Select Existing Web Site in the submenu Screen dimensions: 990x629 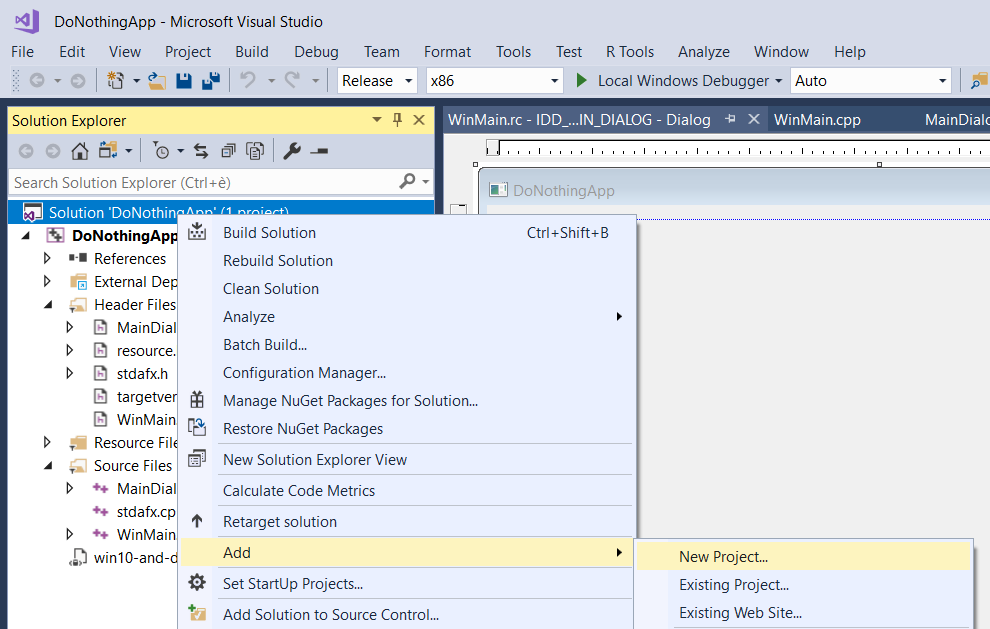pos(803,613)
